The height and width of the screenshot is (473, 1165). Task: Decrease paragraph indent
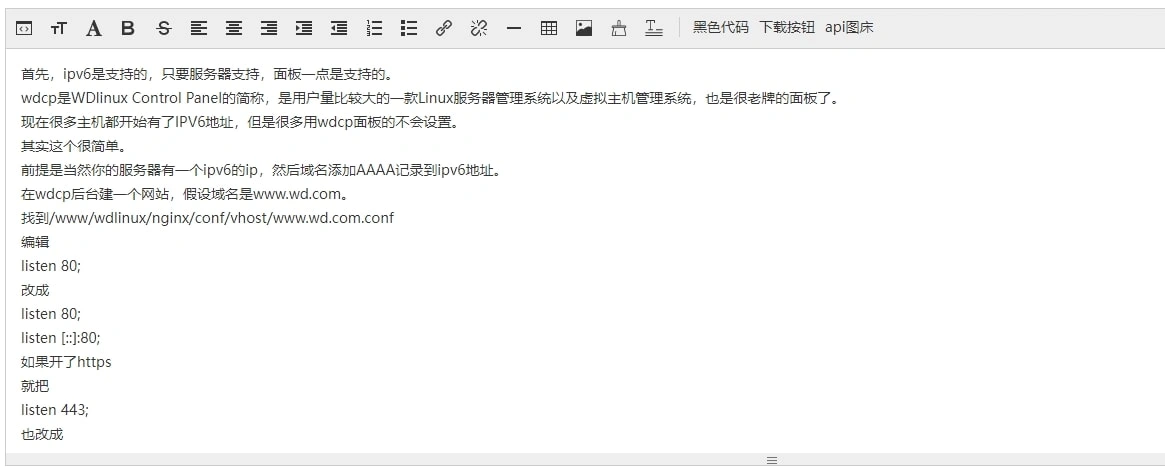pos(339,29)
